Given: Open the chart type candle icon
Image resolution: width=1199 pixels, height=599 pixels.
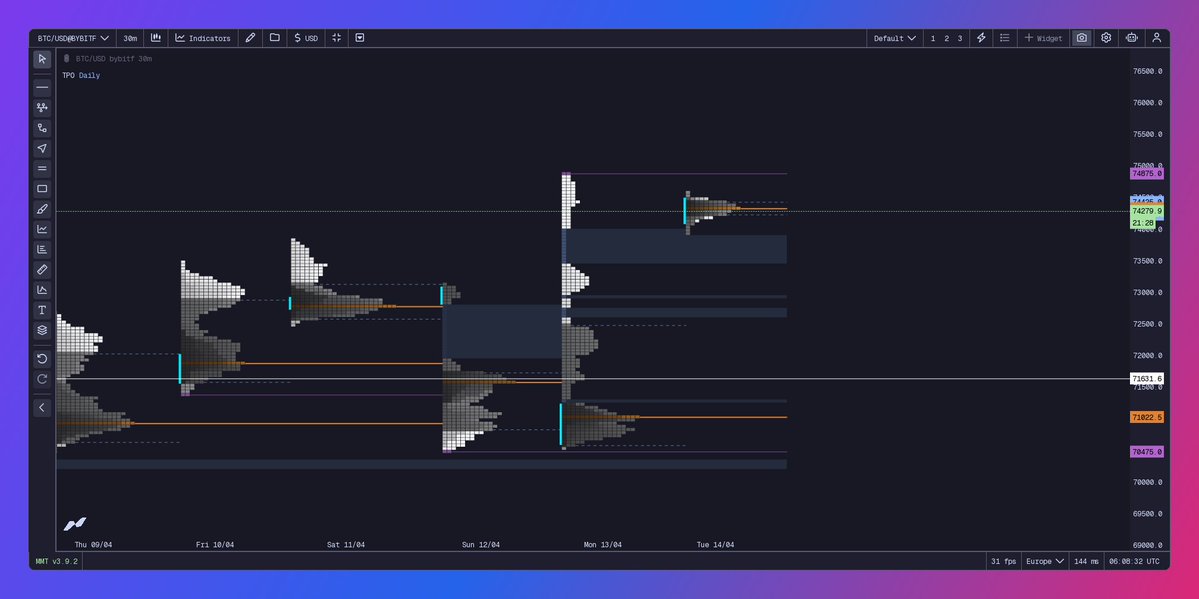Looking at the screenshot, I should [x=156, y=37].
